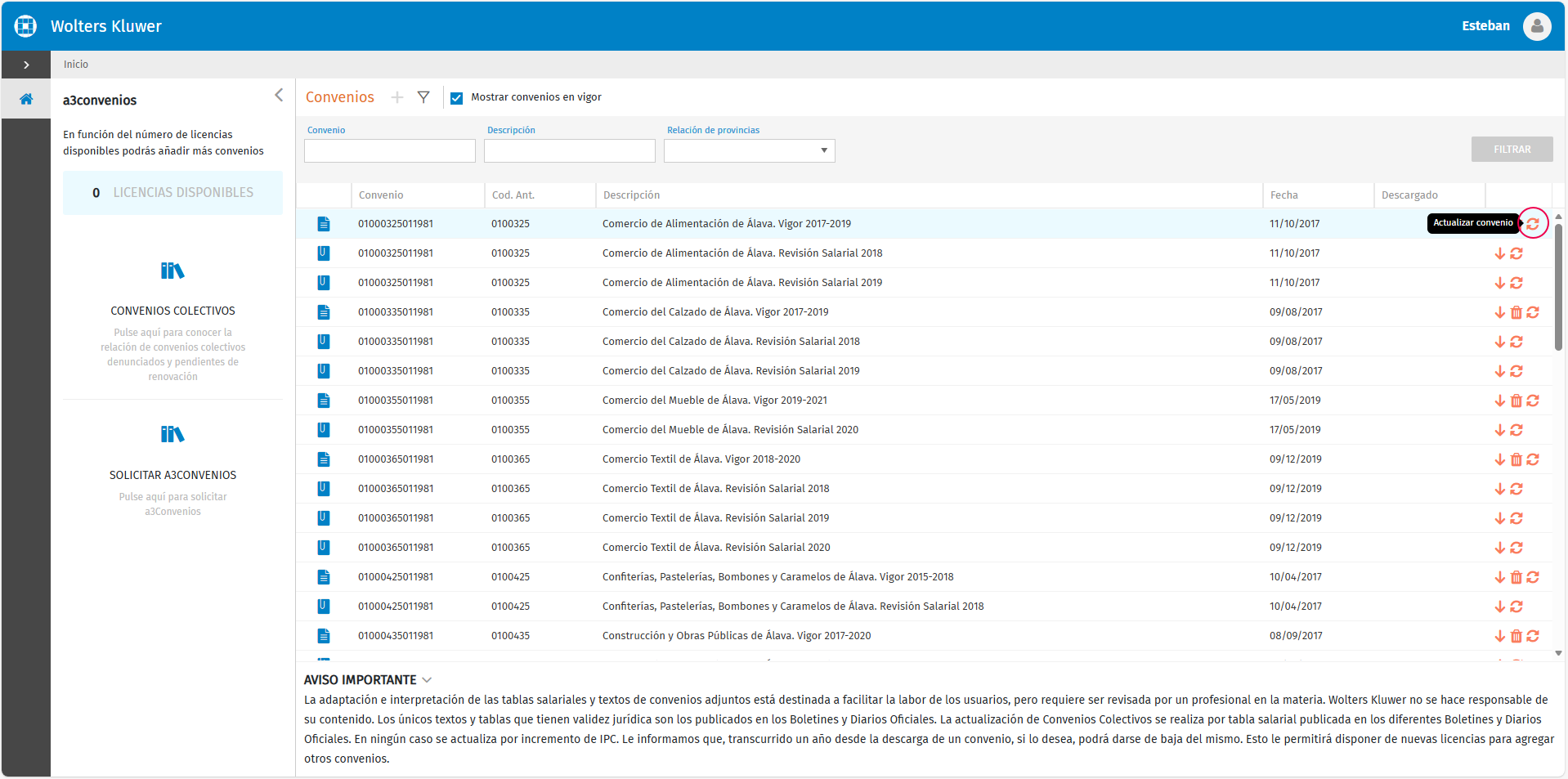Open the Esteban user profile avatar

coord(1537,26)
